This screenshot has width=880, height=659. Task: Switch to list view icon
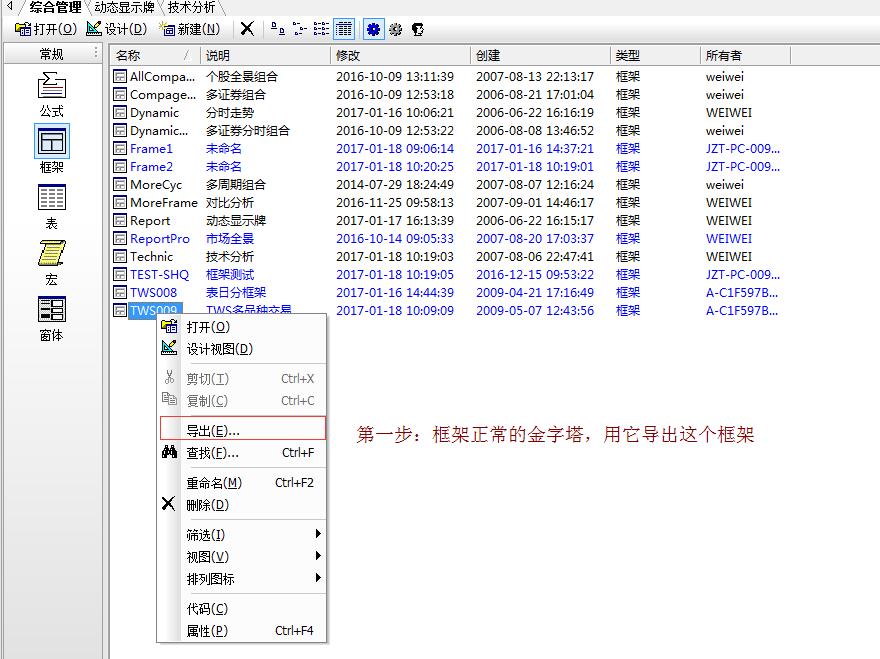(x=322, y=29)
